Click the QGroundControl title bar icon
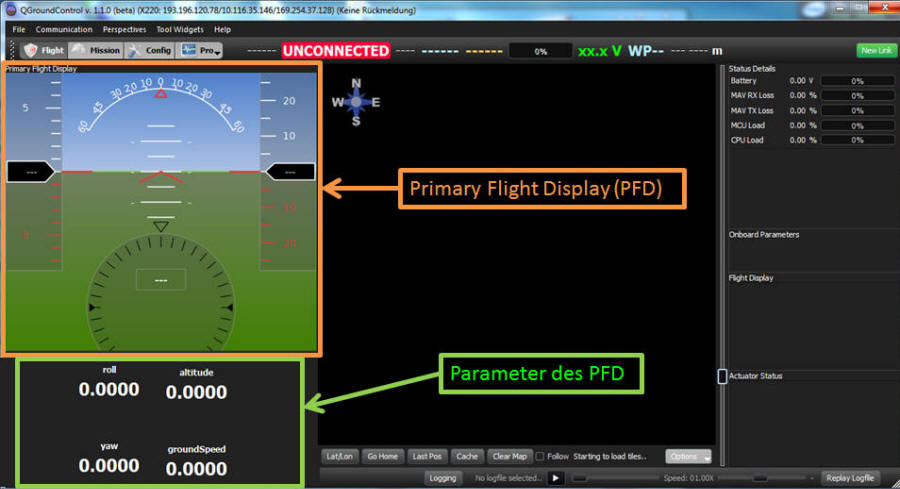The width and height of the screenshot is (900, 489). pos(10,10)
